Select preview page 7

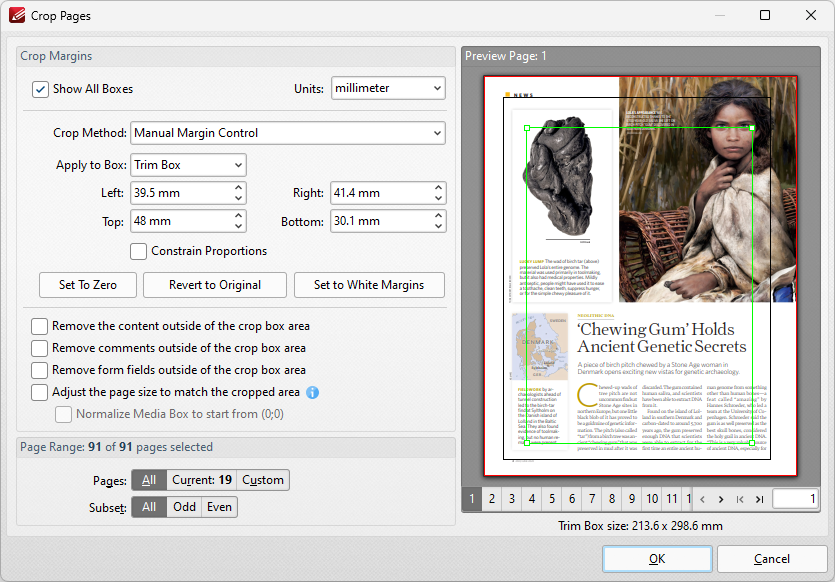point(592,499)
